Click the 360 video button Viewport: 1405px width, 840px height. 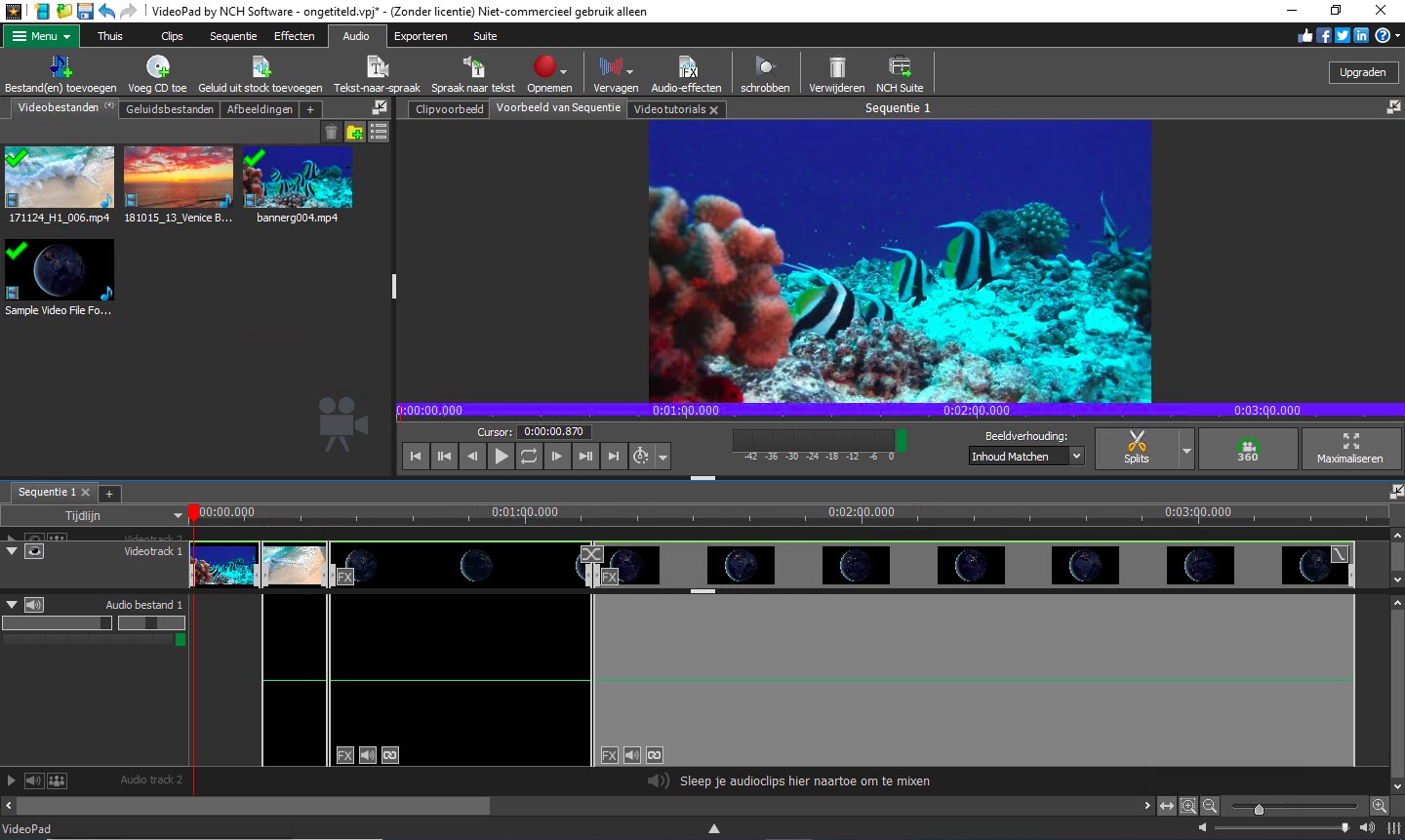coord(1247,448)
